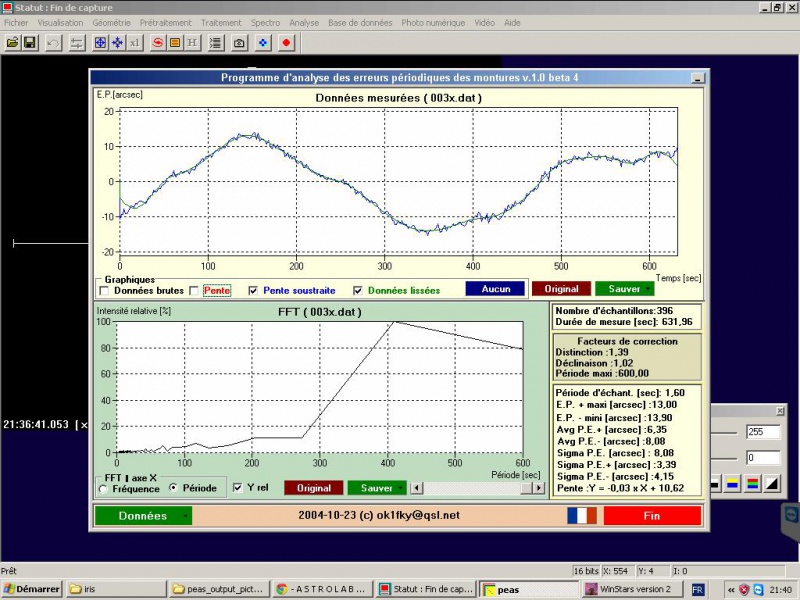Open the Analyse menu

(x=304, y=23)
